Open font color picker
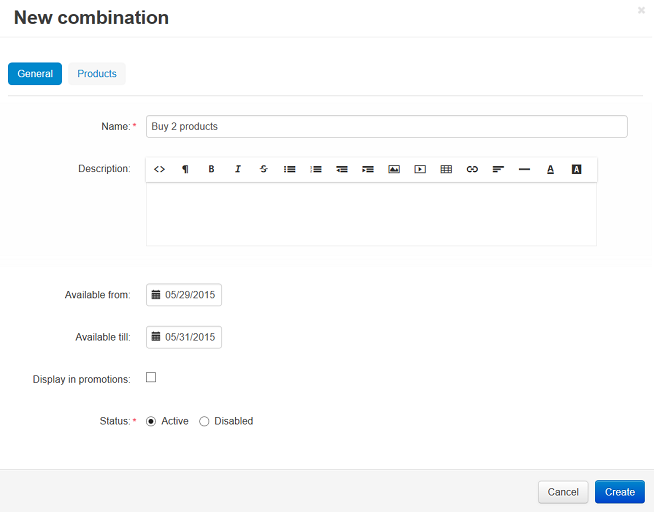The width and height of the screenshot is (654, 512). pyautogui.click(x=551, y=169)
